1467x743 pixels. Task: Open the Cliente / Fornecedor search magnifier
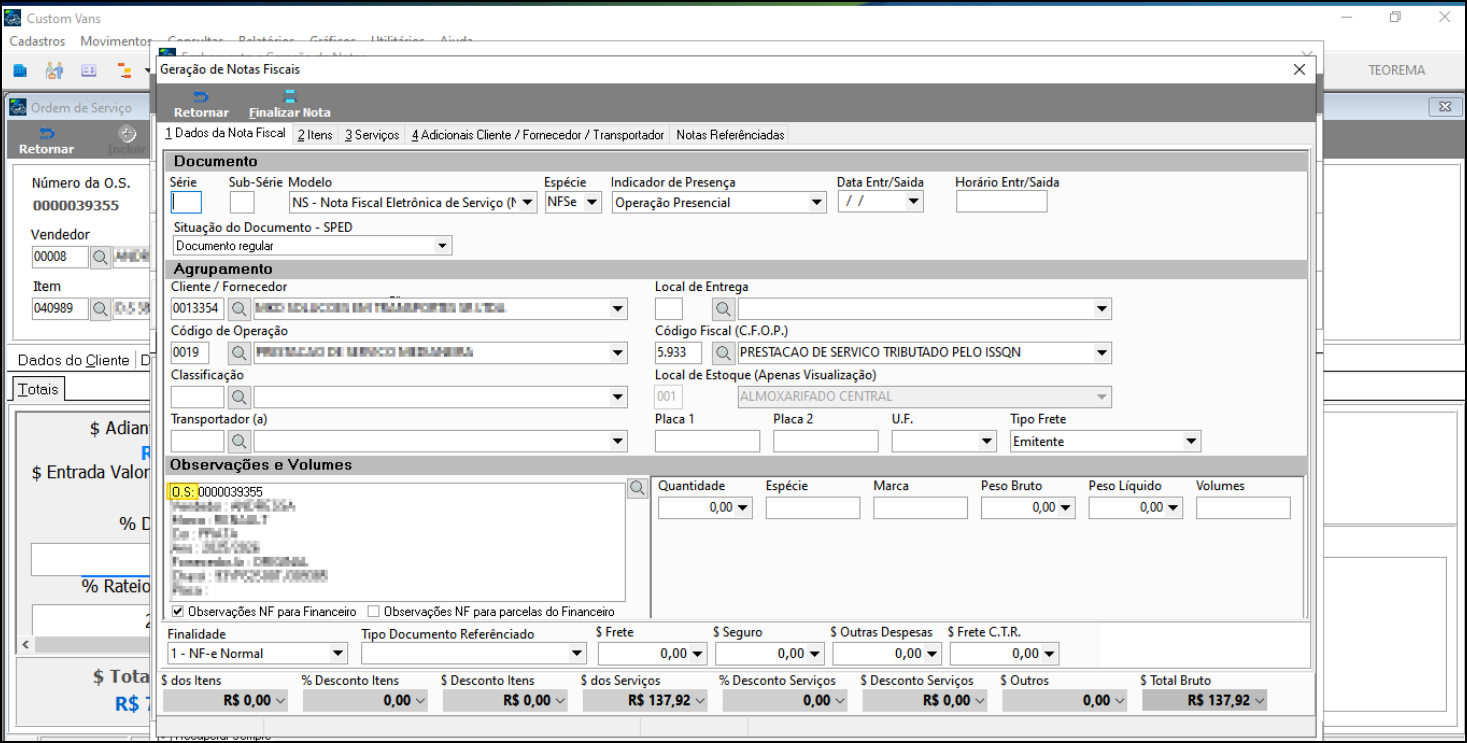click(x=239, y=308)
